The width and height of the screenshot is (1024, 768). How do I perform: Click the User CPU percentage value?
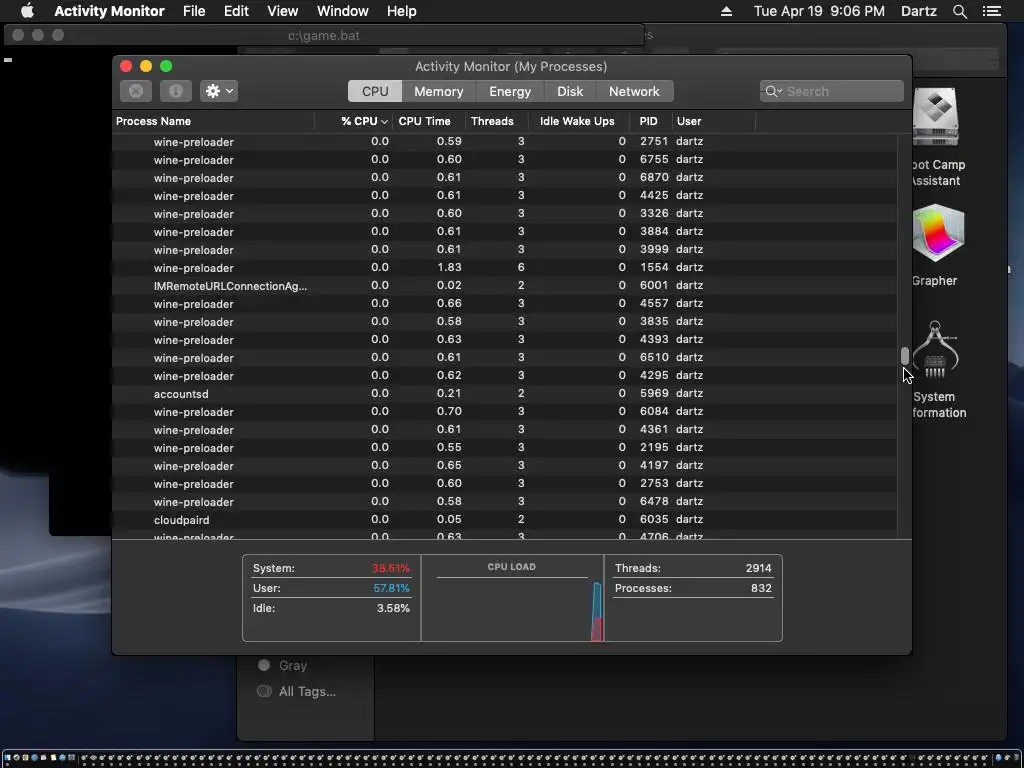391,588
